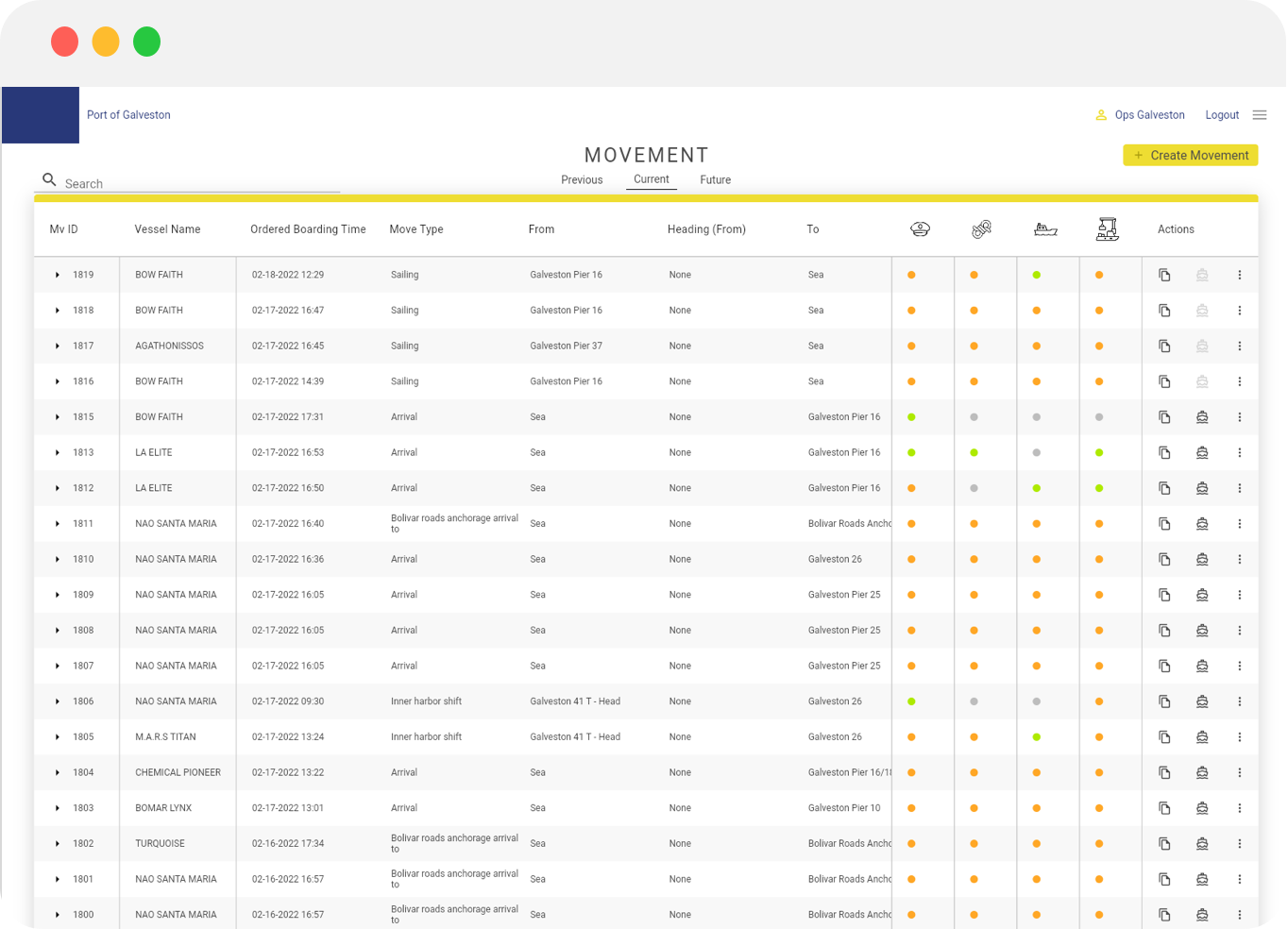This screenshot has width=1288, height=929.
Task: Click the pilot cap status column icon
Action: pyautogui.click(x=920, y=228)
